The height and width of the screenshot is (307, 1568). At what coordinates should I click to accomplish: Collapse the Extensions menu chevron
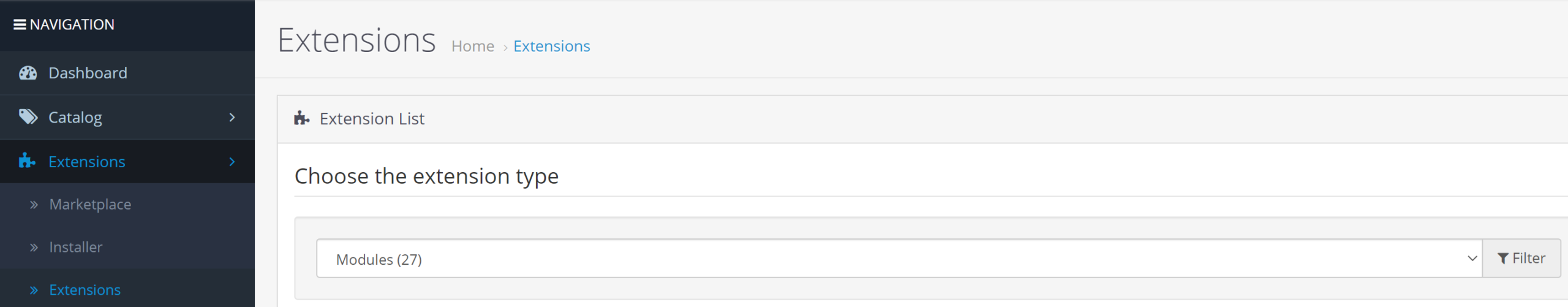point(232,162)
